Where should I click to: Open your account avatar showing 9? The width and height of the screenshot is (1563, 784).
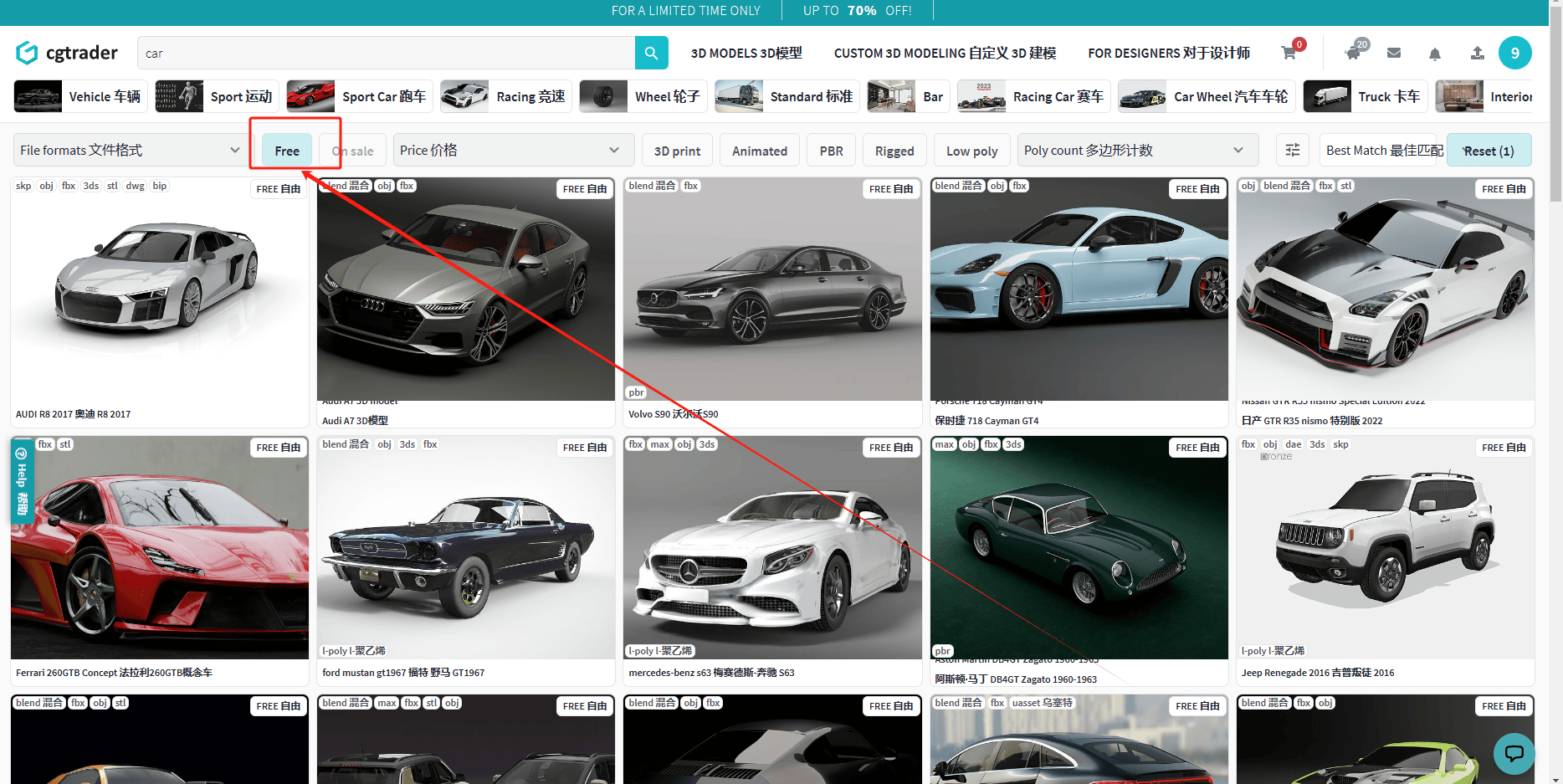[1515, 52]
